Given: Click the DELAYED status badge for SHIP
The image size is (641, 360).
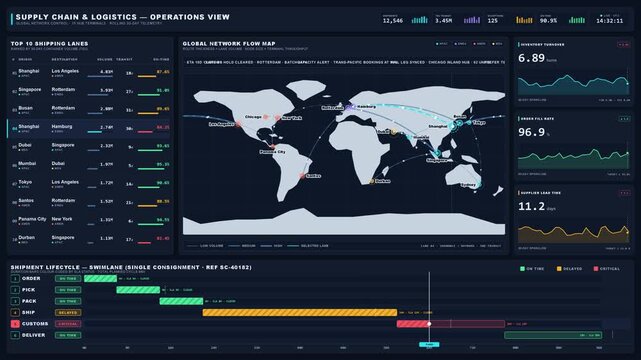Looking at the screenshot, I should [x=68, y=313].
